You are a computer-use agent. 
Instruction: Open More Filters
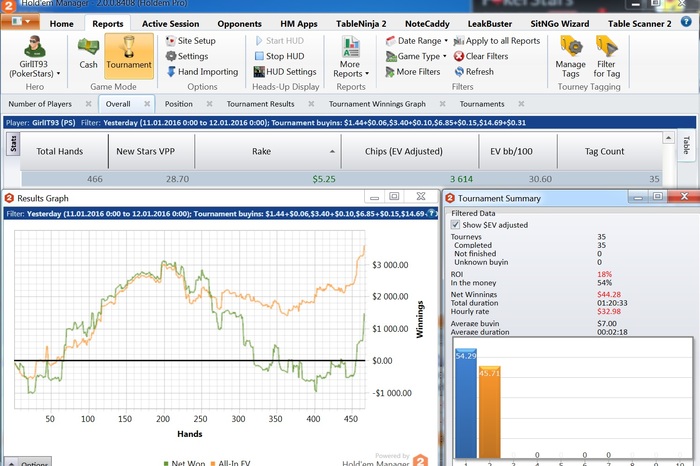[413, 72]
